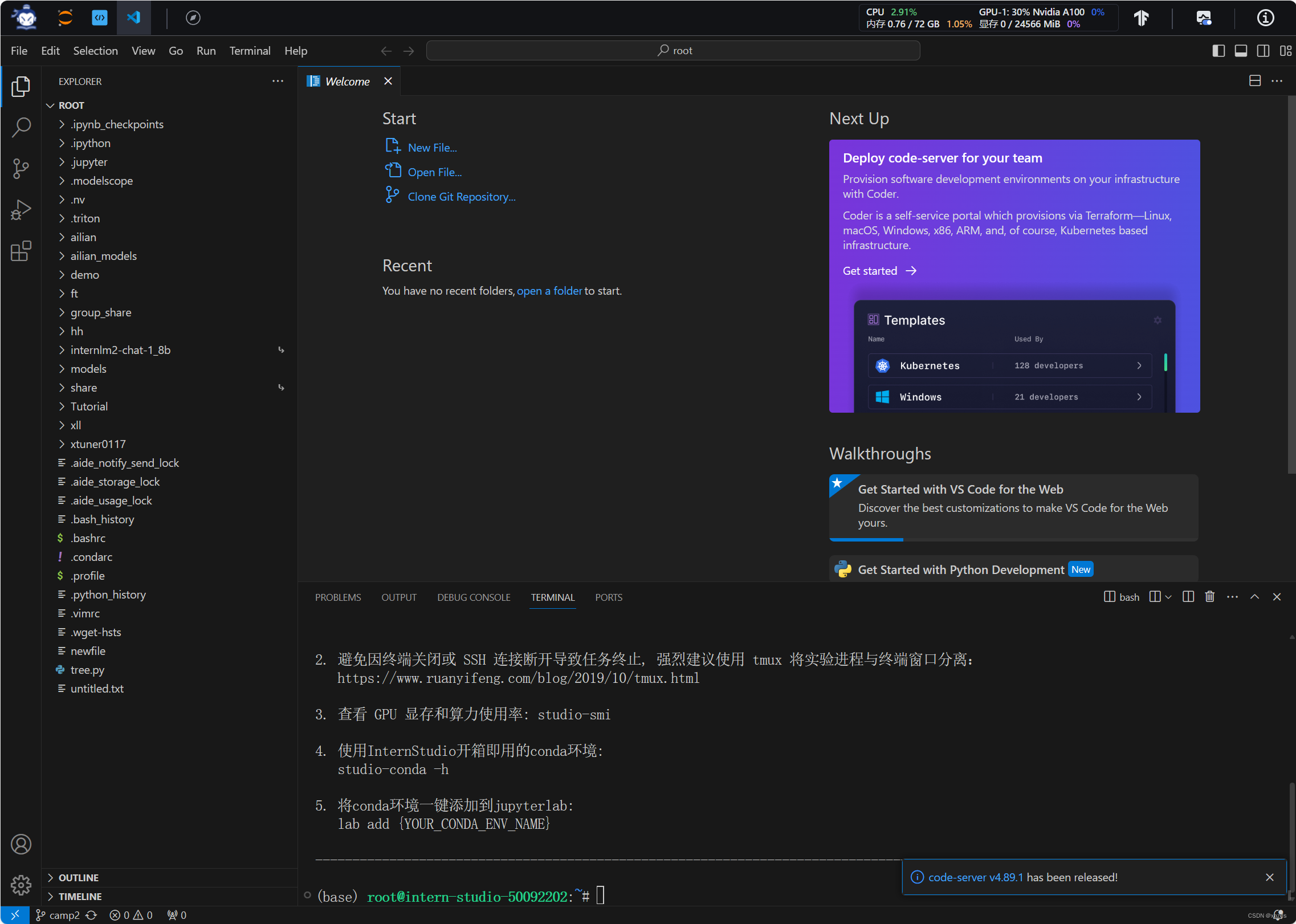The width and height of the screenshot is (1296, 924).
Task: Click the Clone Git Repository link
Action: [x=461, y=197]
